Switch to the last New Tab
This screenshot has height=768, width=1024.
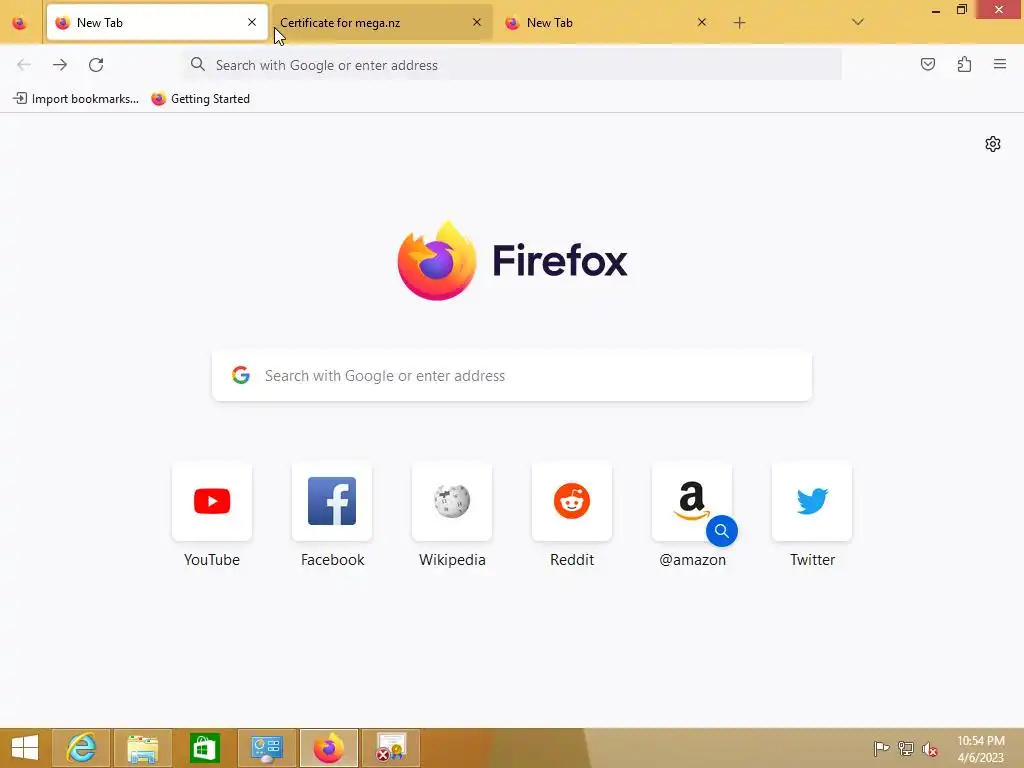click(607, 23)
